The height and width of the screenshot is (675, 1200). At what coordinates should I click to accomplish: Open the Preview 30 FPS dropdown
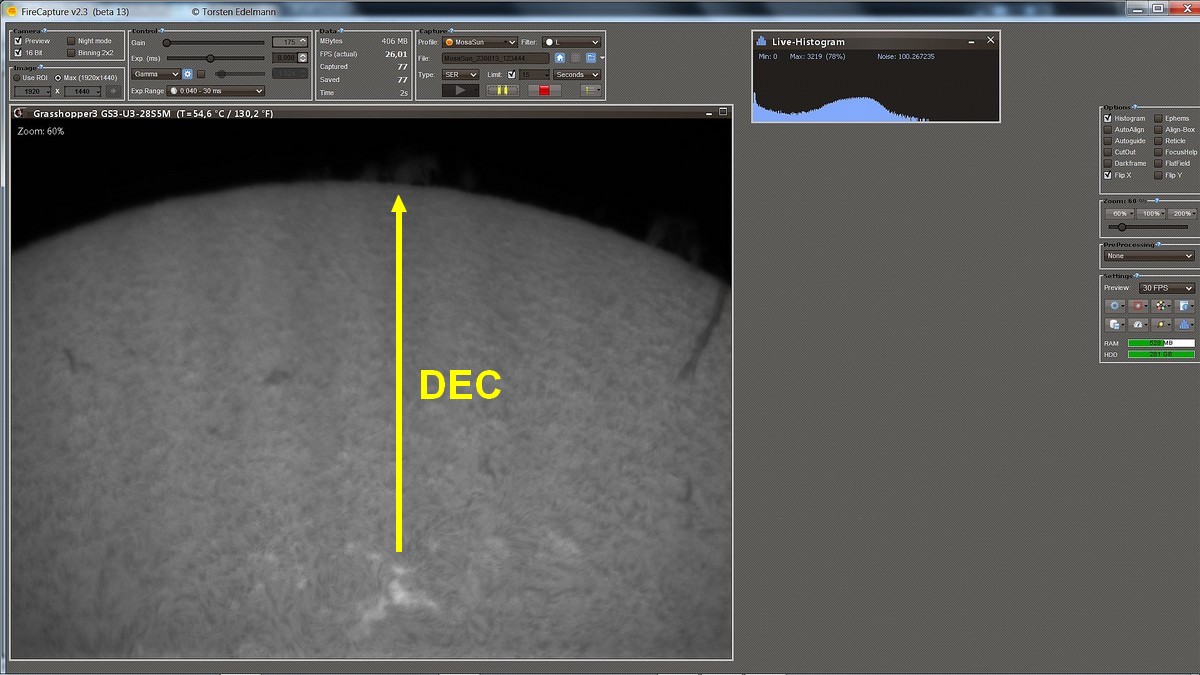tap(1167, 288)
